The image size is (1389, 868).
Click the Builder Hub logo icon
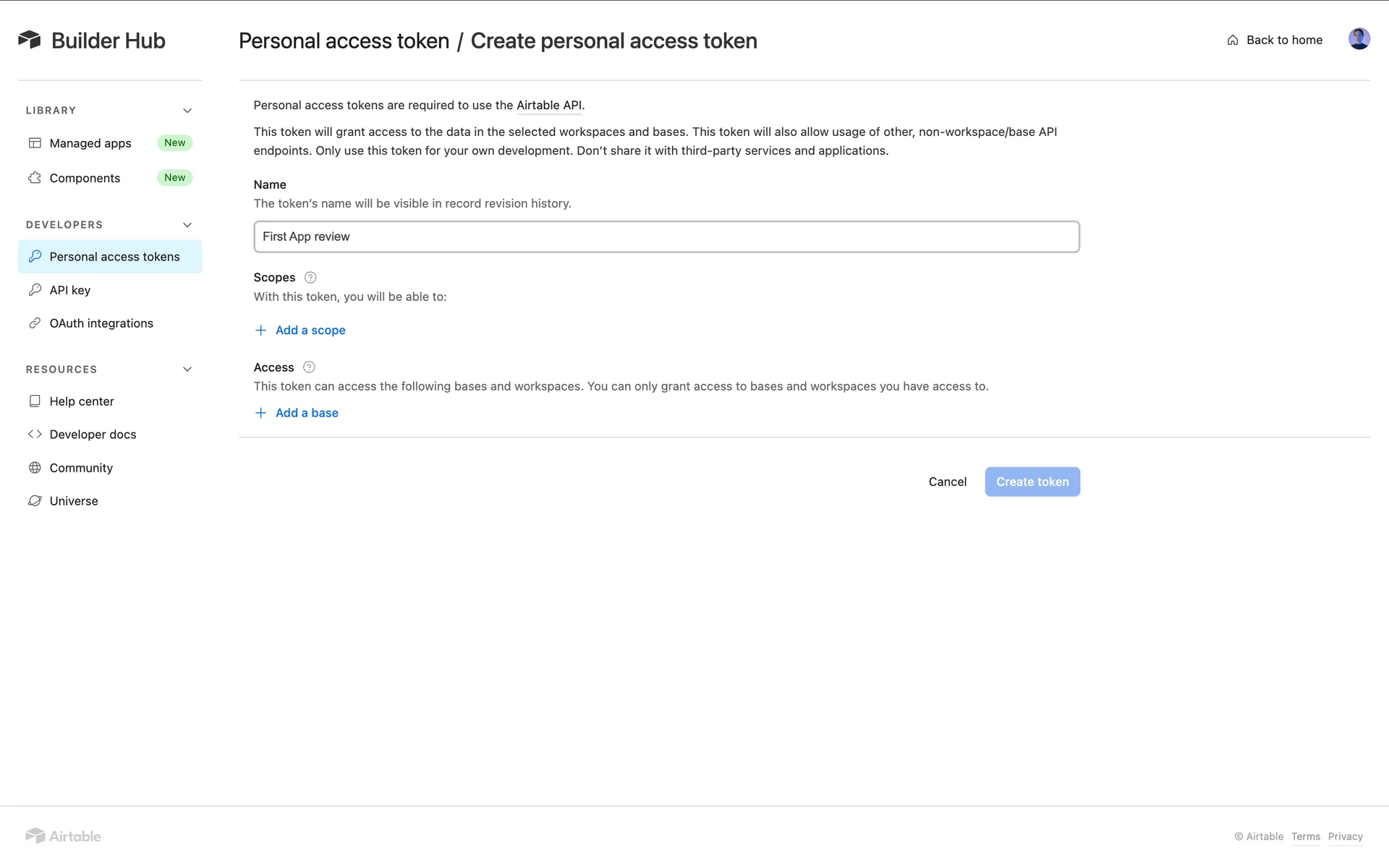click(x=30, y=40)
